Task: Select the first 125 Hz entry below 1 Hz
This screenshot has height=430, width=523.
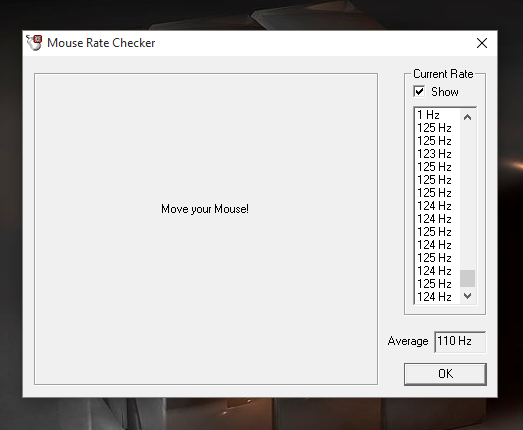Action: point(438,128)
